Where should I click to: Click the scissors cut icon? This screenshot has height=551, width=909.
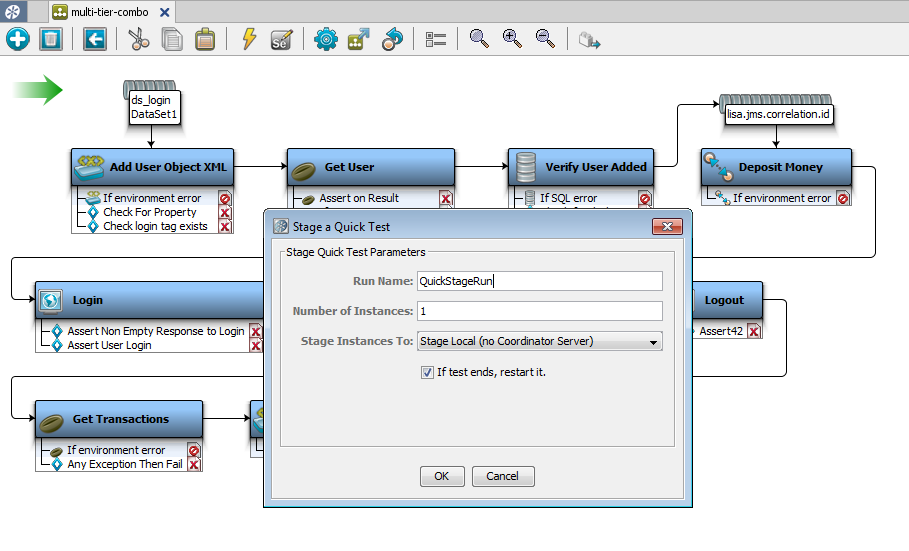[138, 39]
